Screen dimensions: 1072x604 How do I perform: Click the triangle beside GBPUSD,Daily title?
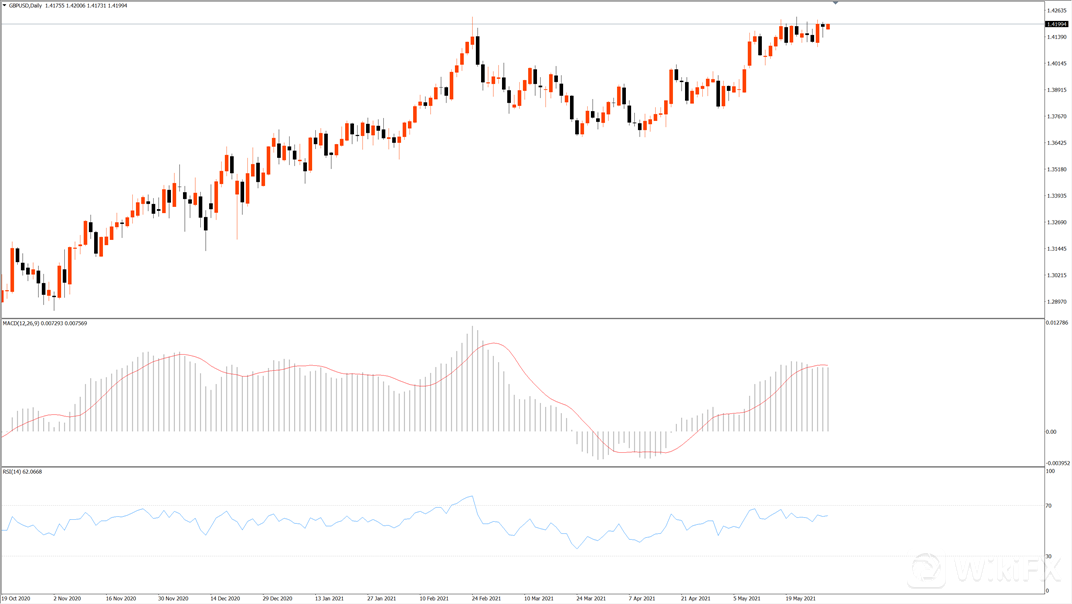[x=4, y=5]
